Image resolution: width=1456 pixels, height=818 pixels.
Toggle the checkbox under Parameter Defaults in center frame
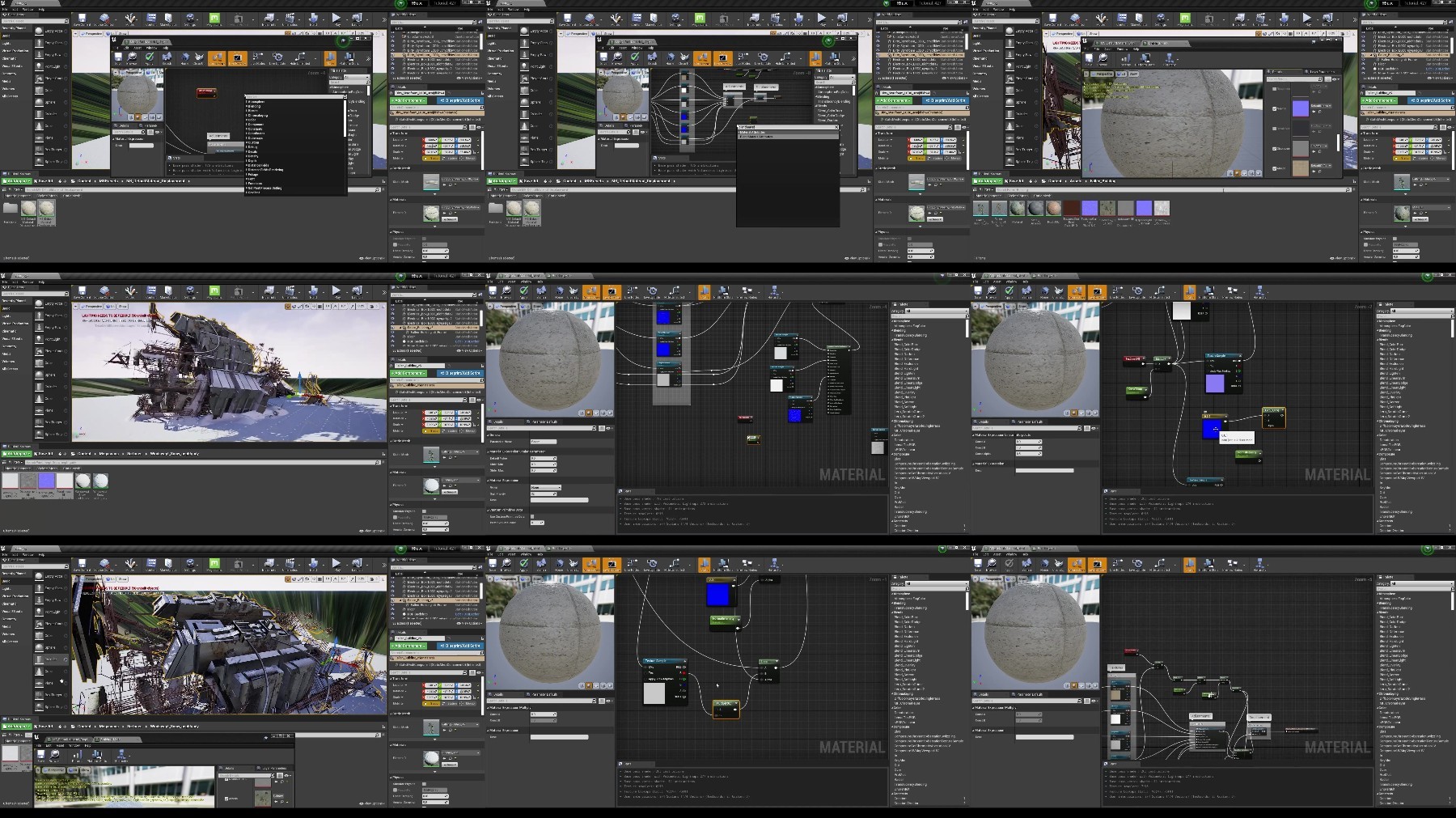(x=532, y=516)
